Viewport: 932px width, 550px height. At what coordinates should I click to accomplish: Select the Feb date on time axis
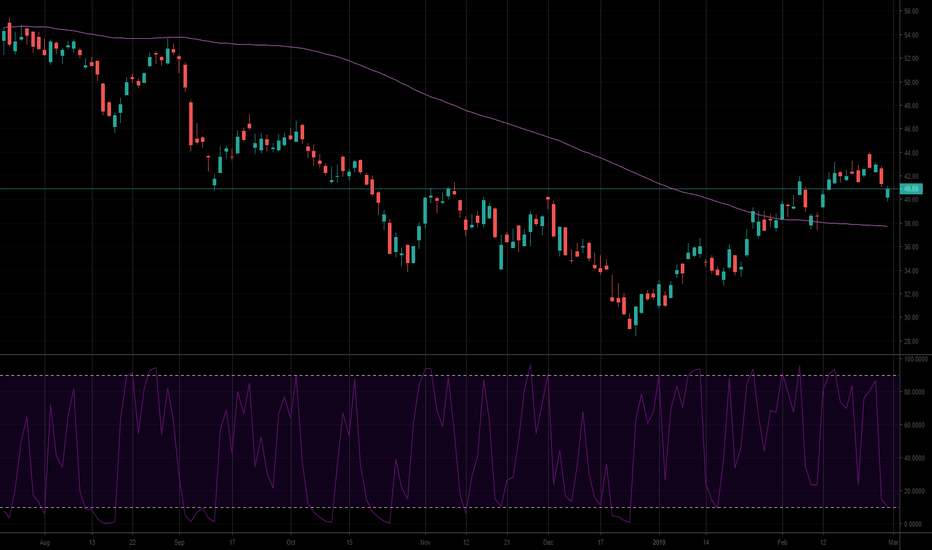[782, 542]
